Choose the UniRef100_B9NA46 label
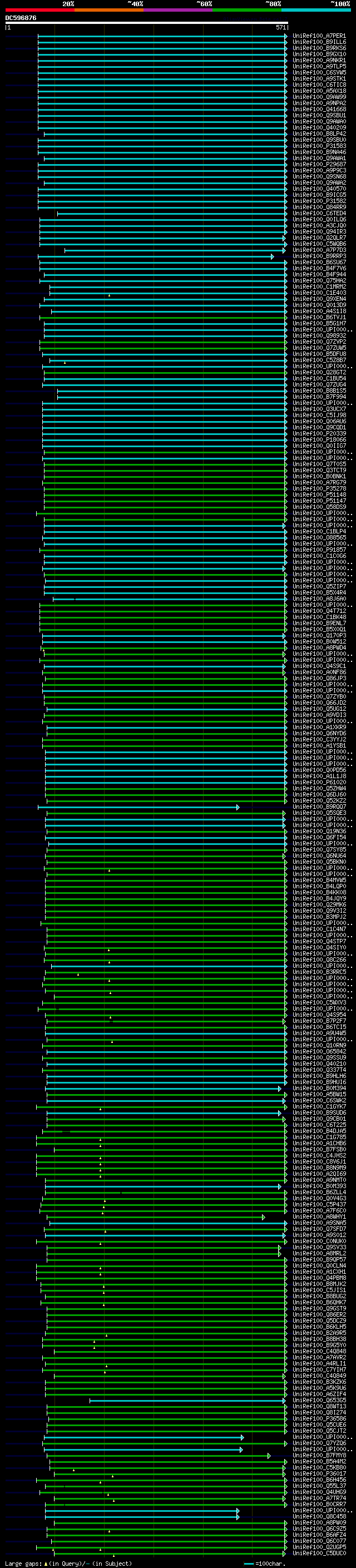This screenshot has width=356, height=1568. tap(319, 152)
